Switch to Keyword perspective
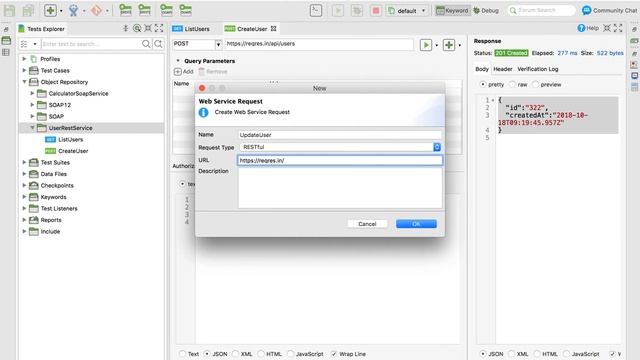 click(452, 11)
